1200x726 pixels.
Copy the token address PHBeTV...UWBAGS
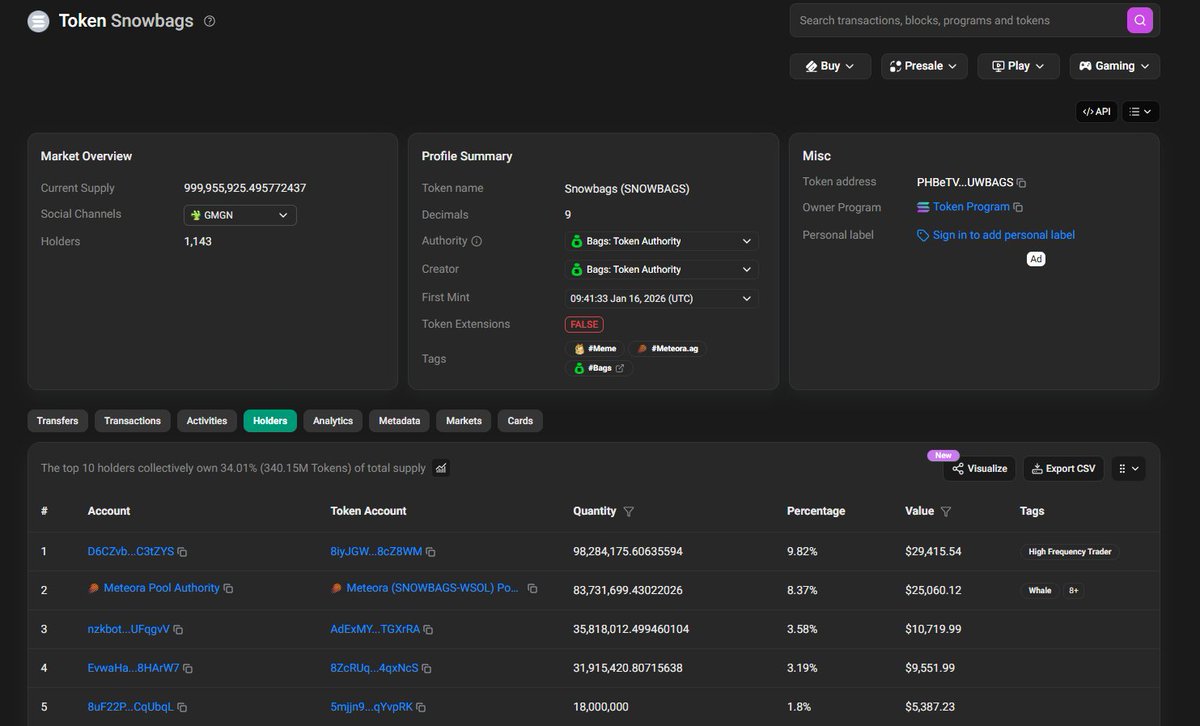[1020, 182]
